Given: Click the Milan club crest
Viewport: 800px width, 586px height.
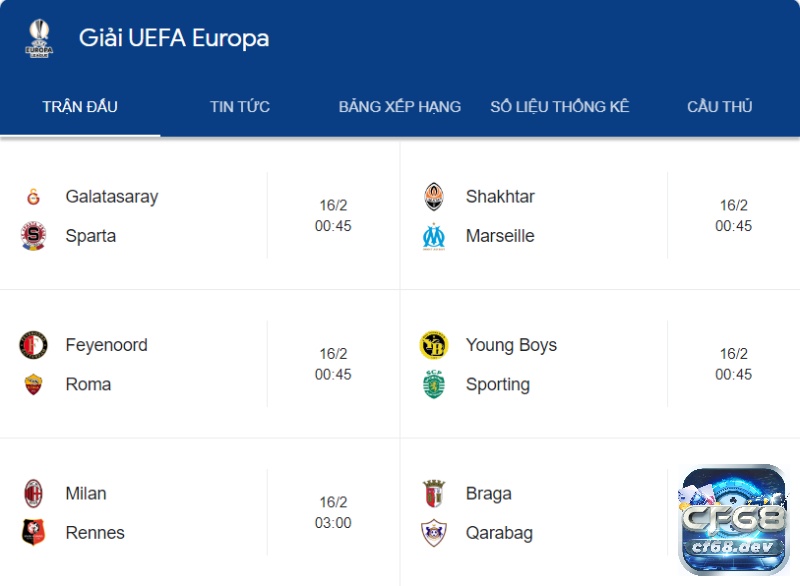Looking at the screenshot, I should point(33,493).
